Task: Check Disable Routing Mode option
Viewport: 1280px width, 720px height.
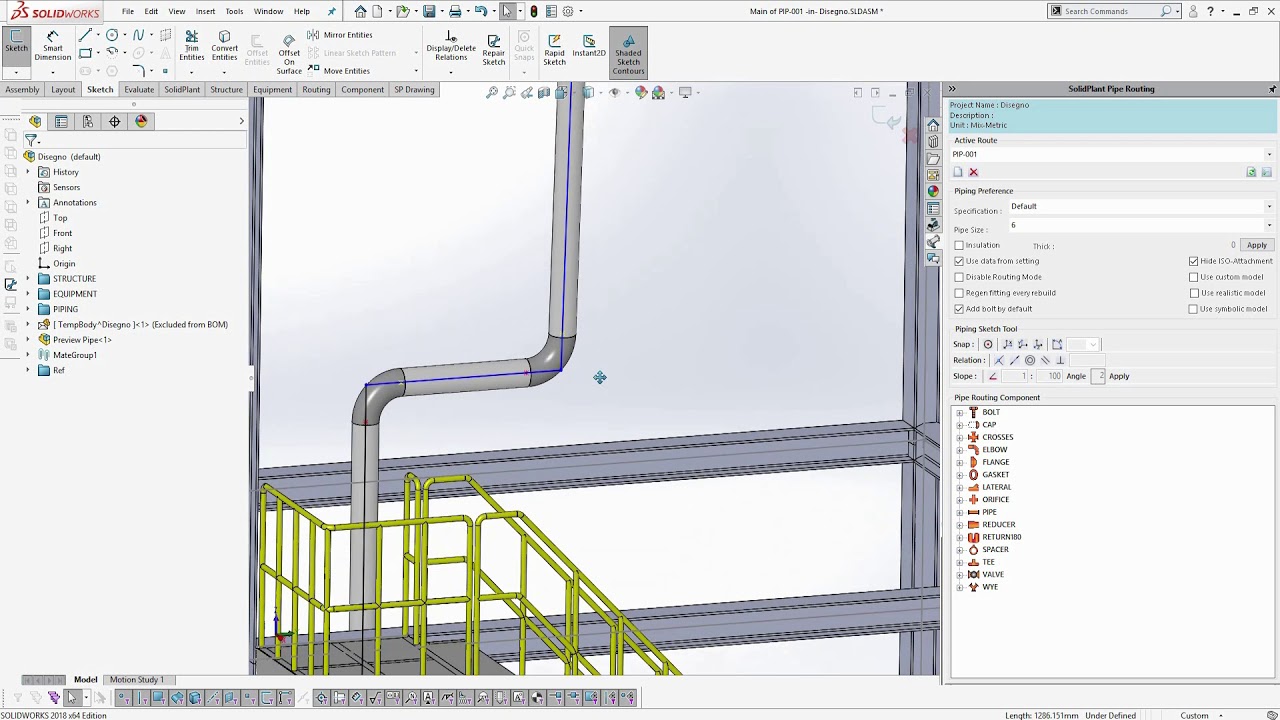Action: click(x=959, y=277)
